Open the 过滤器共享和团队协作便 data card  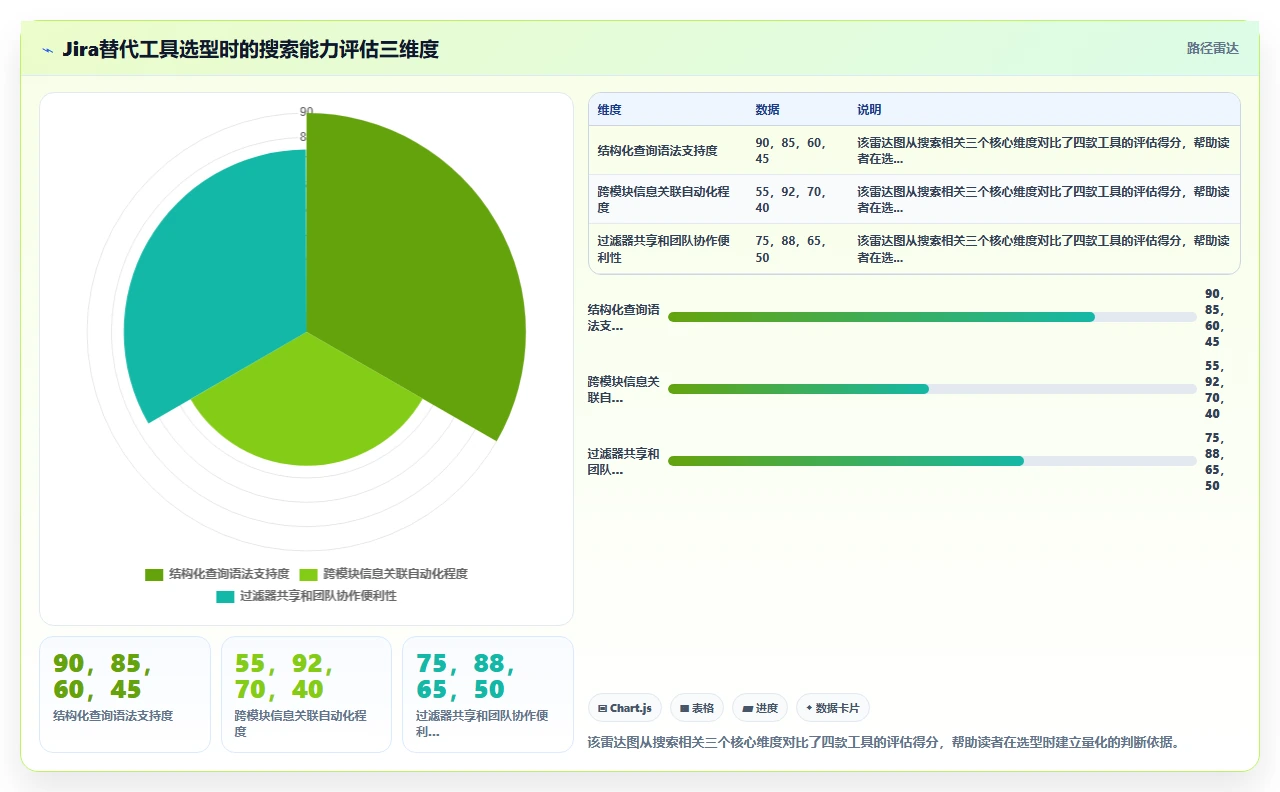point(488,694)
